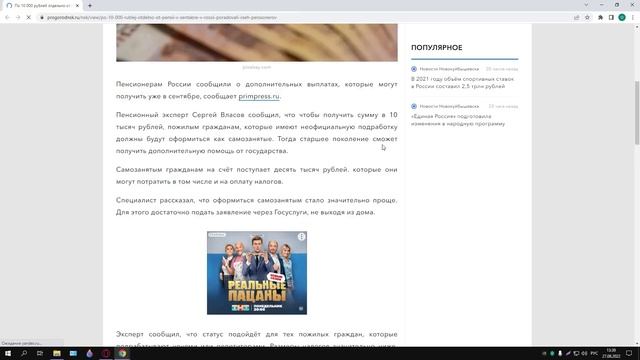
Task: Open microphone indicator in system tray
Action: (x=560, y=353)
